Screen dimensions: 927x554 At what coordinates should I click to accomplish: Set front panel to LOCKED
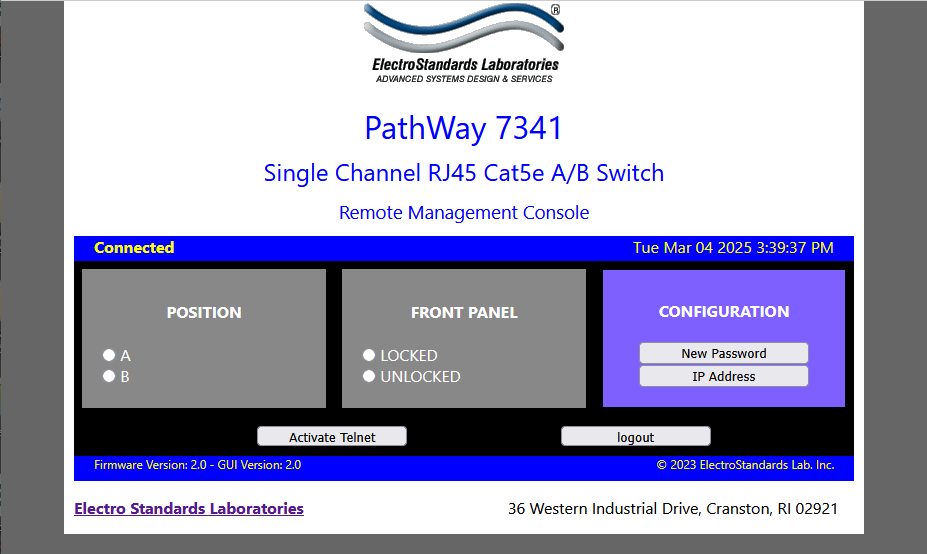click(x=369, y=355)
